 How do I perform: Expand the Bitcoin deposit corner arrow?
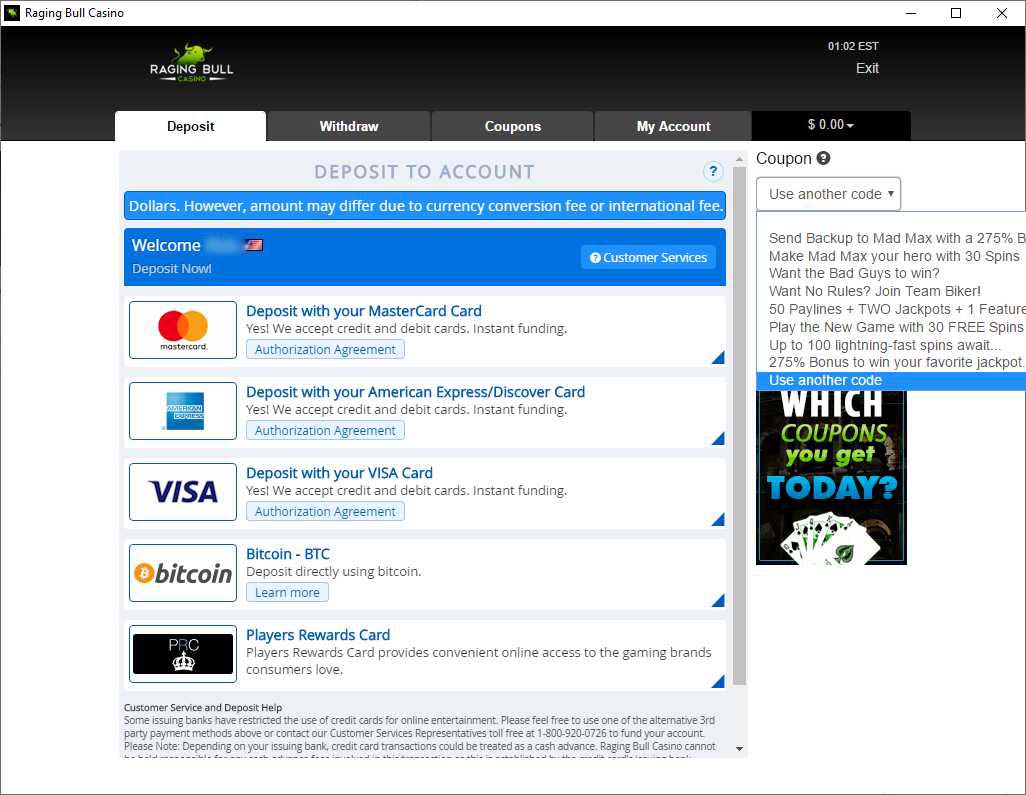click(x=718, y=600)
